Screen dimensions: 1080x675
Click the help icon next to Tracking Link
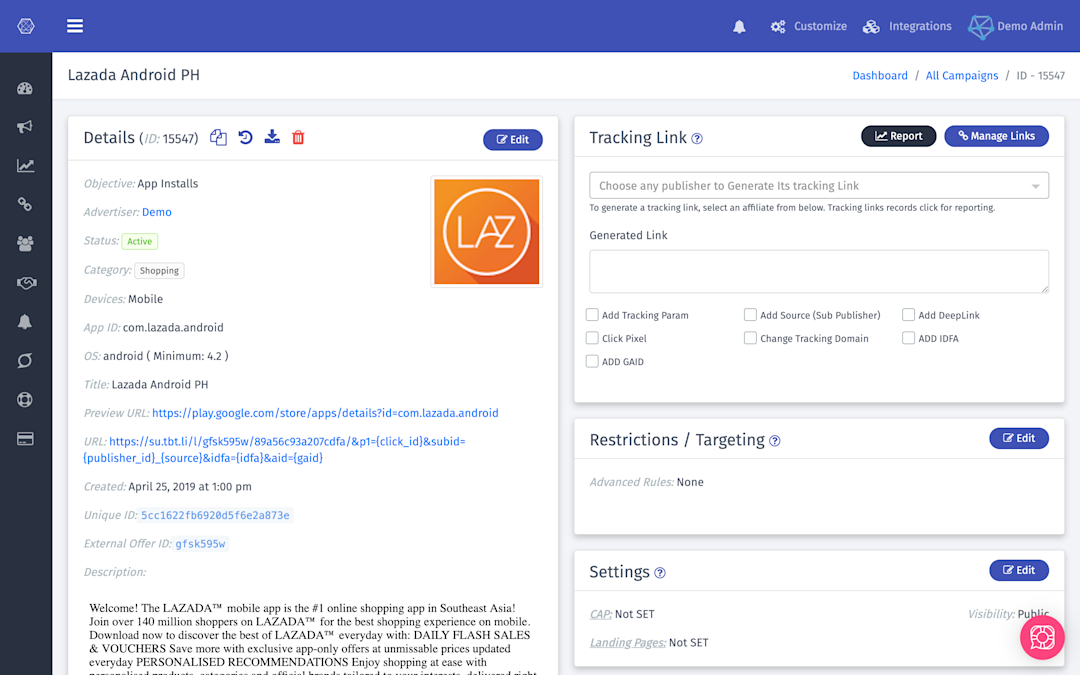pyautogui.click(x=697, y=138)
